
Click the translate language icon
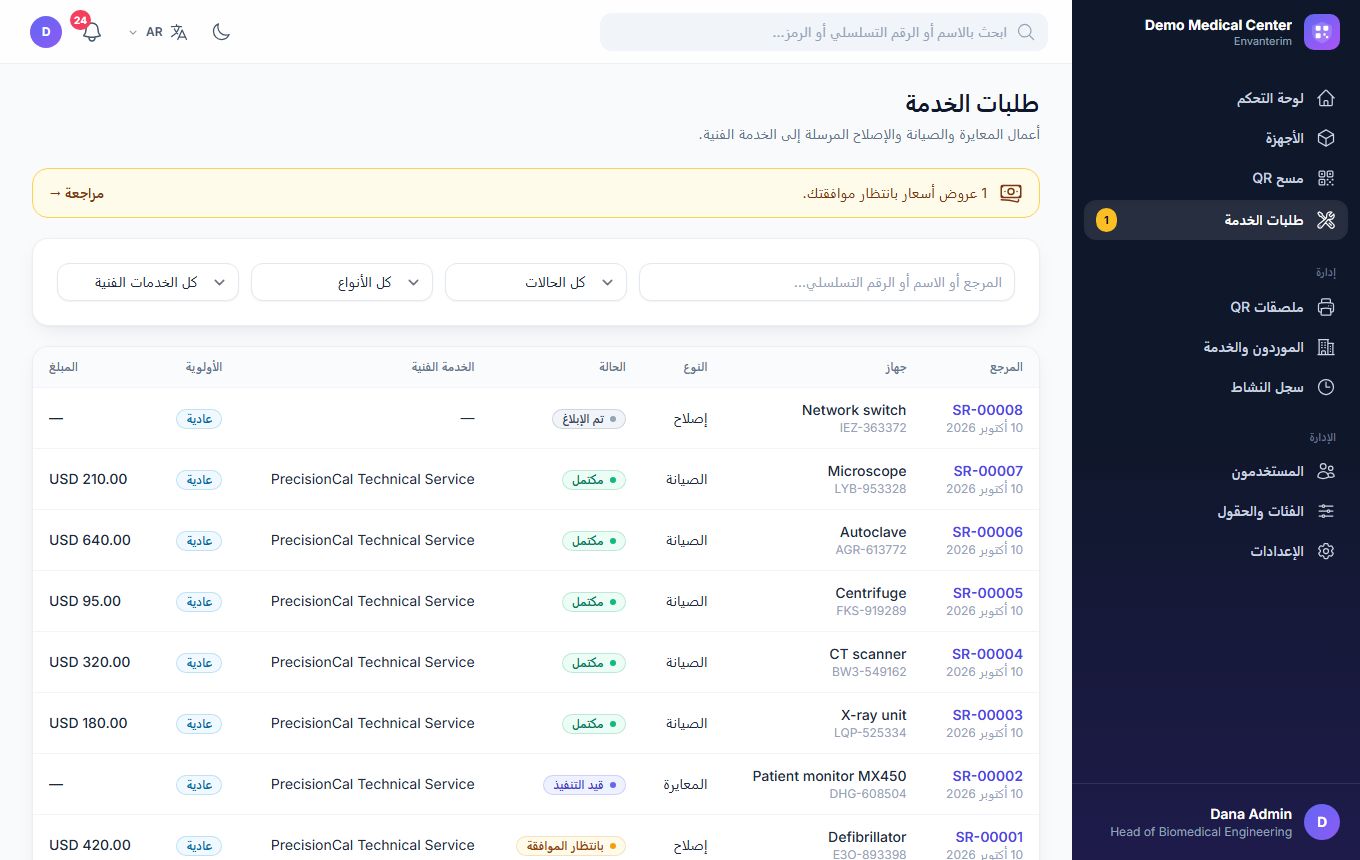pyautogui.click(x=179, y=32)
